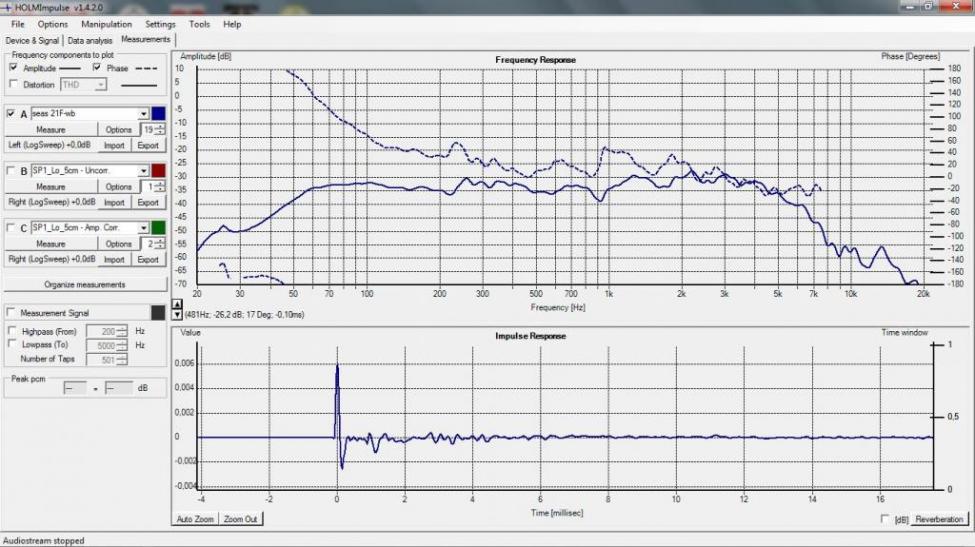975x547 pixels.
Task: Click the Highpass frequency spinner arrows
Action: [122, 331]
